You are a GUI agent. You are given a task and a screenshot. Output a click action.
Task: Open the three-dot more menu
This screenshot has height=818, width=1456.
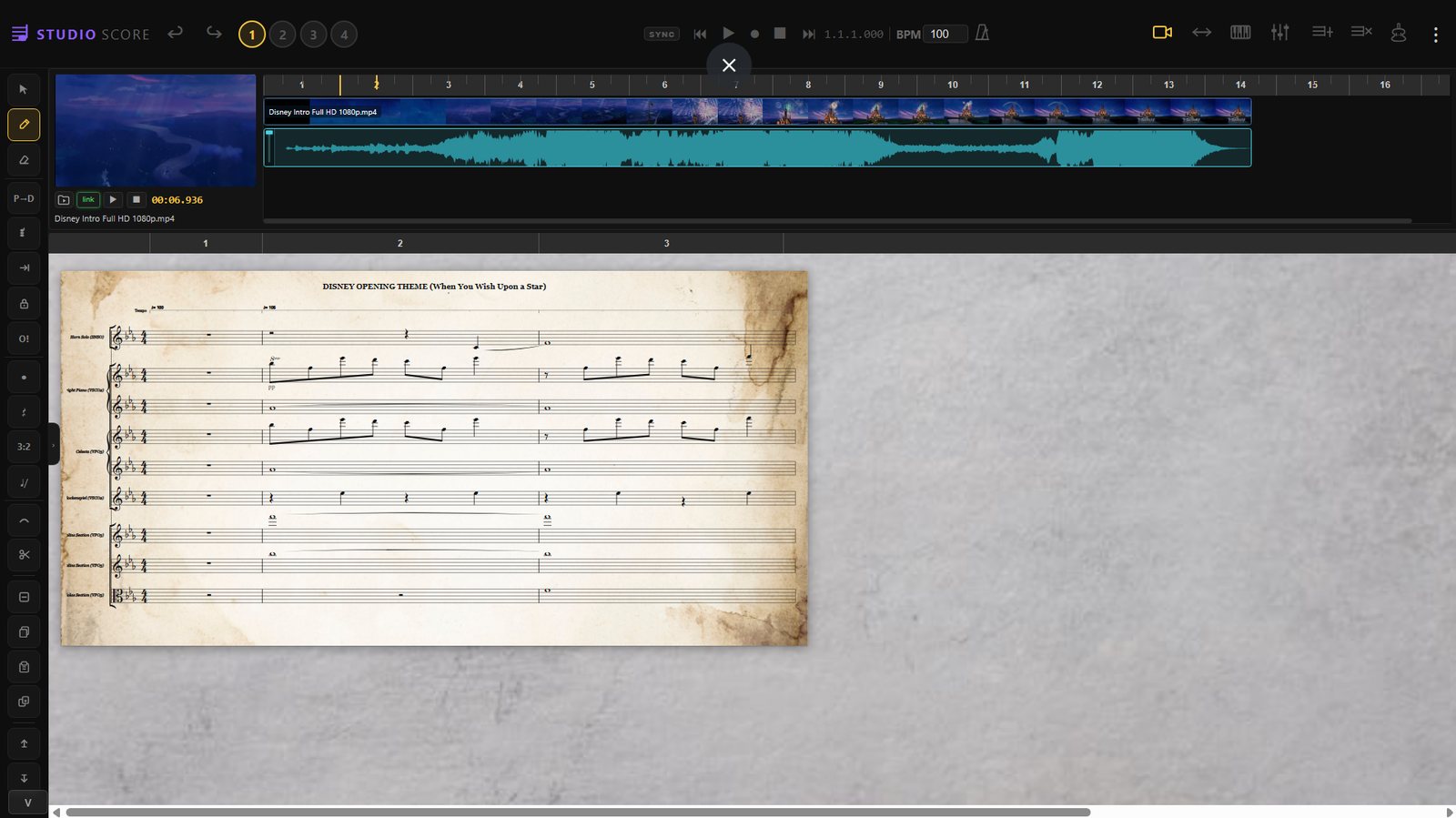(1436, 35)
